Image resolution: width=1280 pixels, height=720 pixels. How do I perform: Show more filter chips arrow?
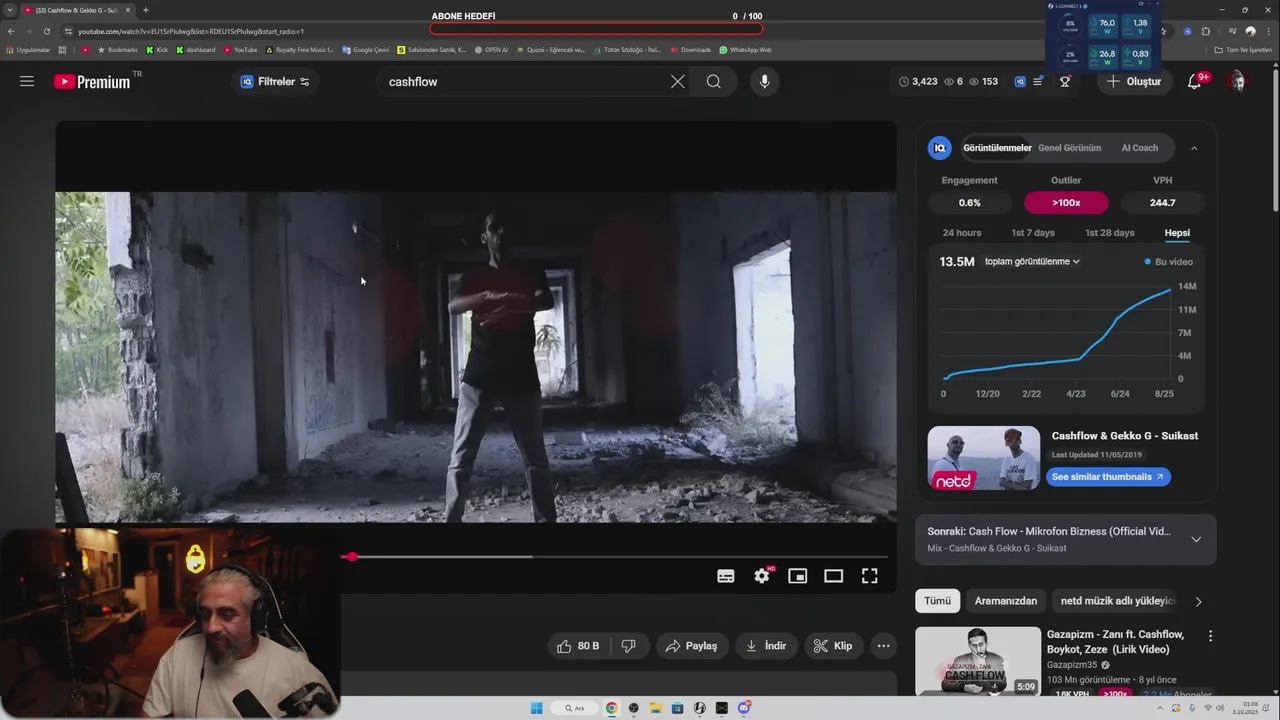tap(1198, 601)
